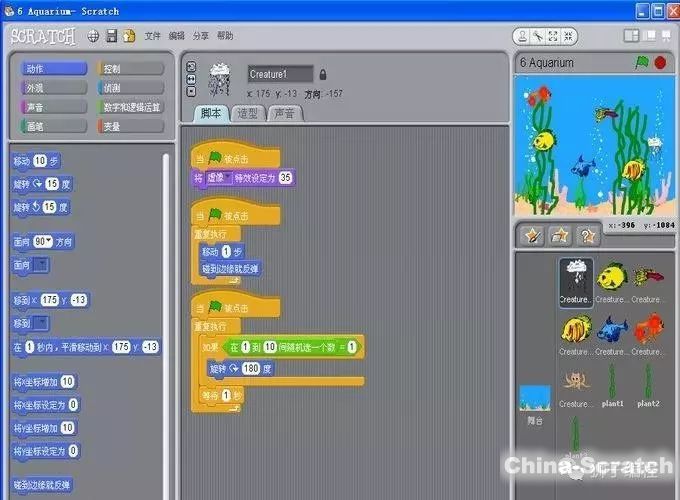The height and width of the screenshot is (500, 680).
Task: Click the globe language icon
Action: [93, 36]
